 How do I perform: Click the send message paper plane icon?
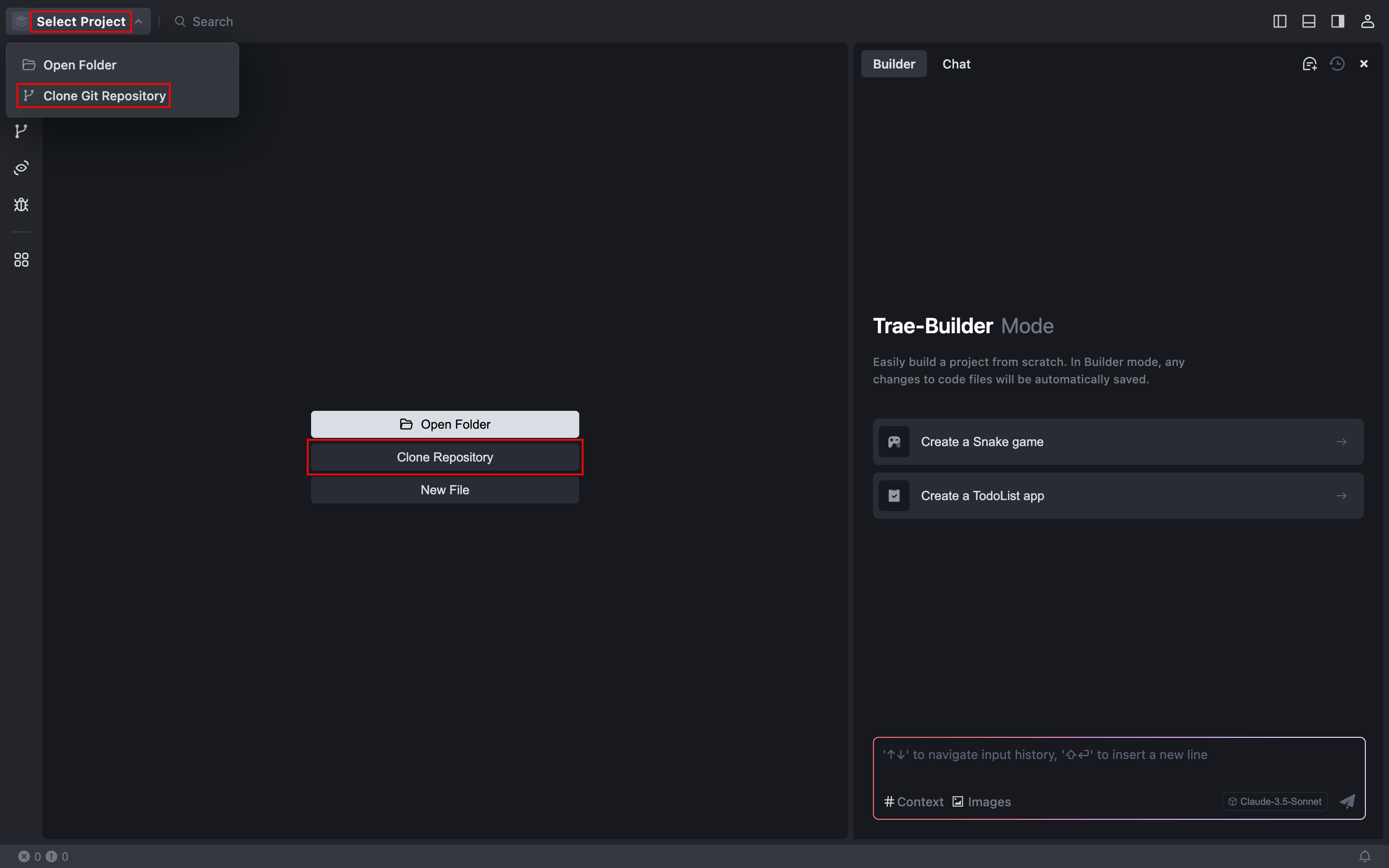point(1347,801)
